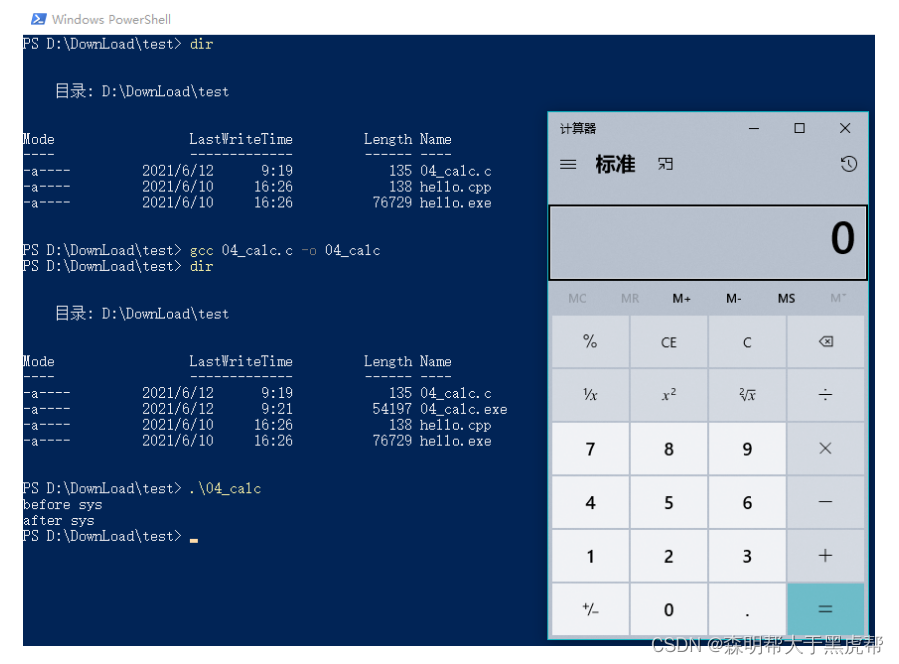
Task: Click digit 9 on calculator
Action: (747, 448)
